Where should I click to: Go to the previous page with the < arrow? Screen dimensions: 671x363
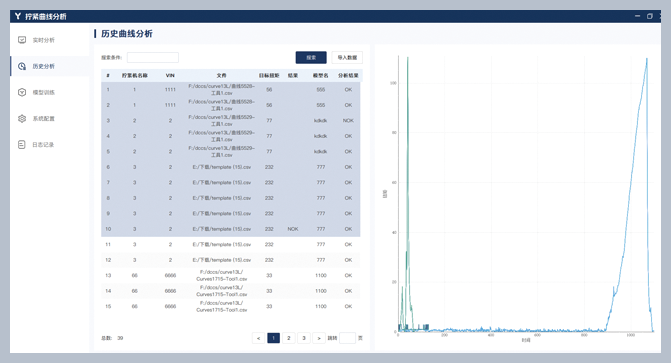click(x=258, y=338)
